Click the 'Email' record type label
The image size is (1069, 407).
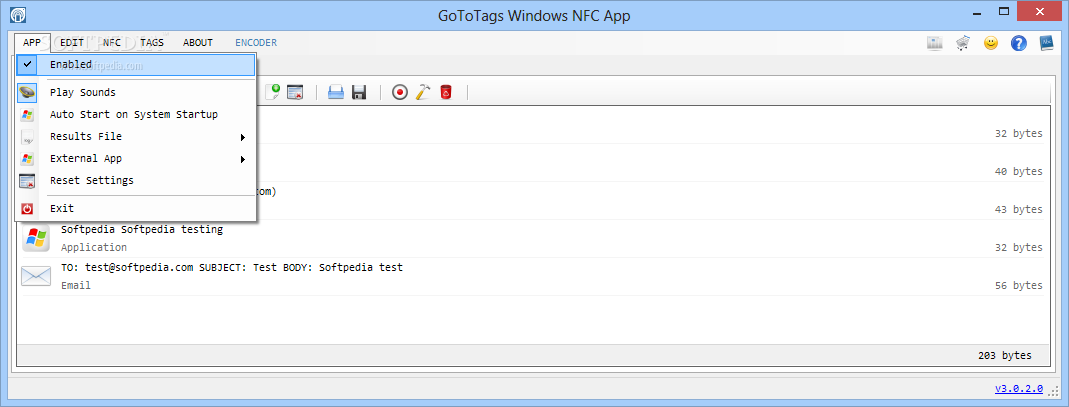[76, 286]
